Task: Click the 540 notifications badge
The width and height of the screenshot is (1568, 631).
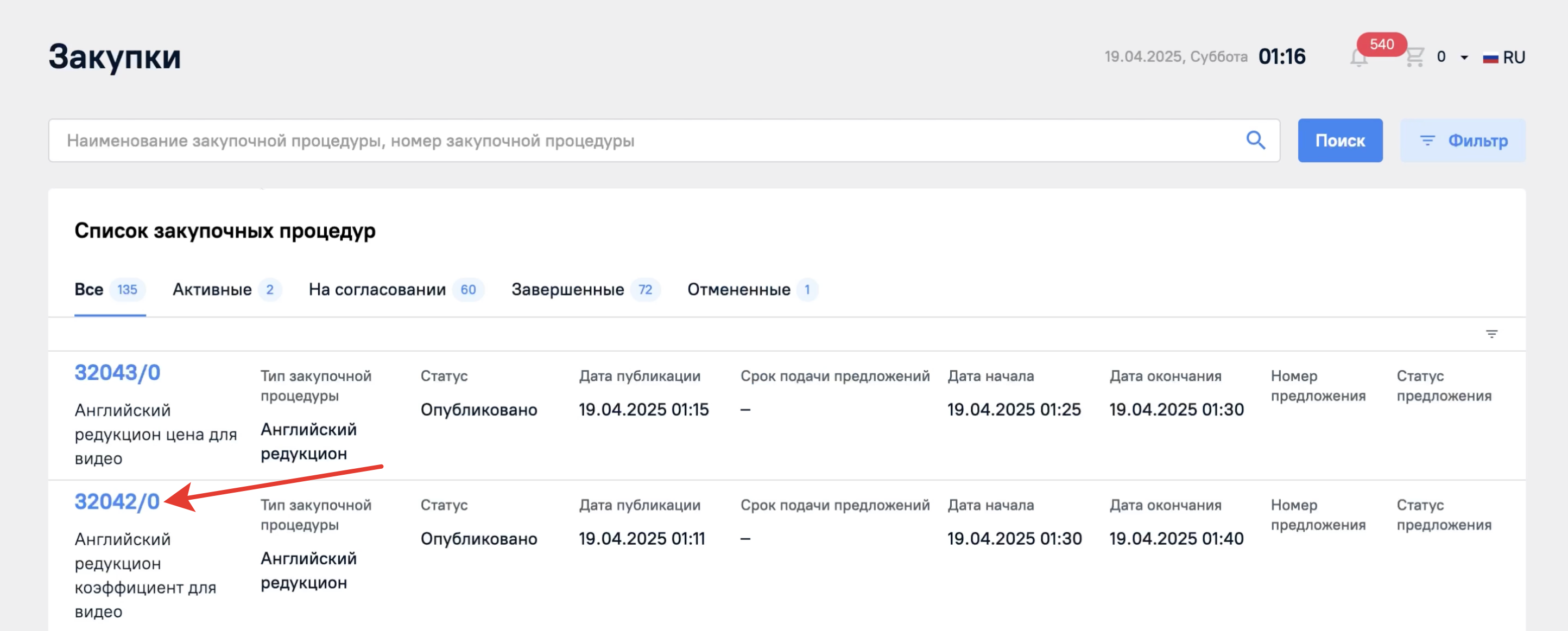Action: [x=1381, y=44]
